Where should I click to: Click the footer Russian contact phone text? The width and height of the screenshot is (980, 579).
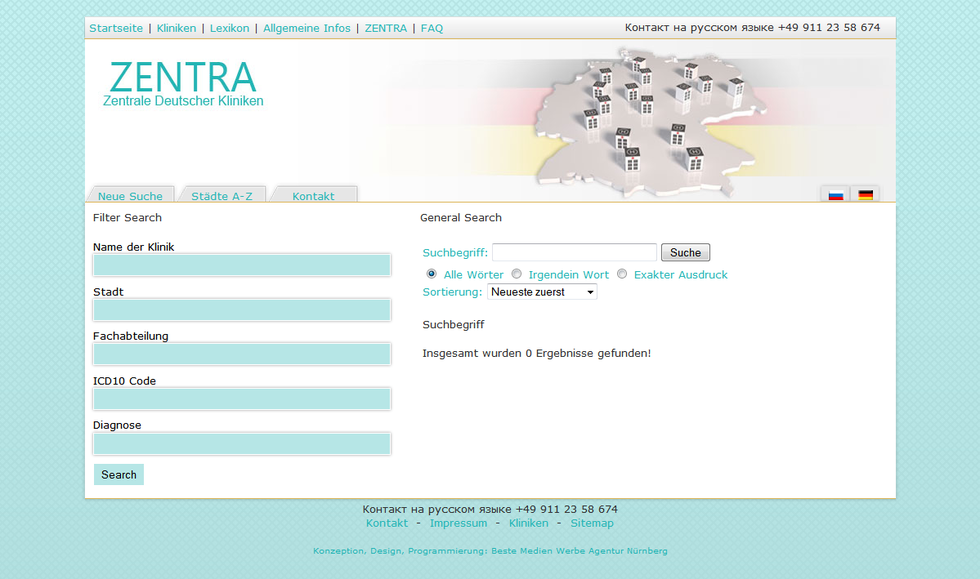490,509
